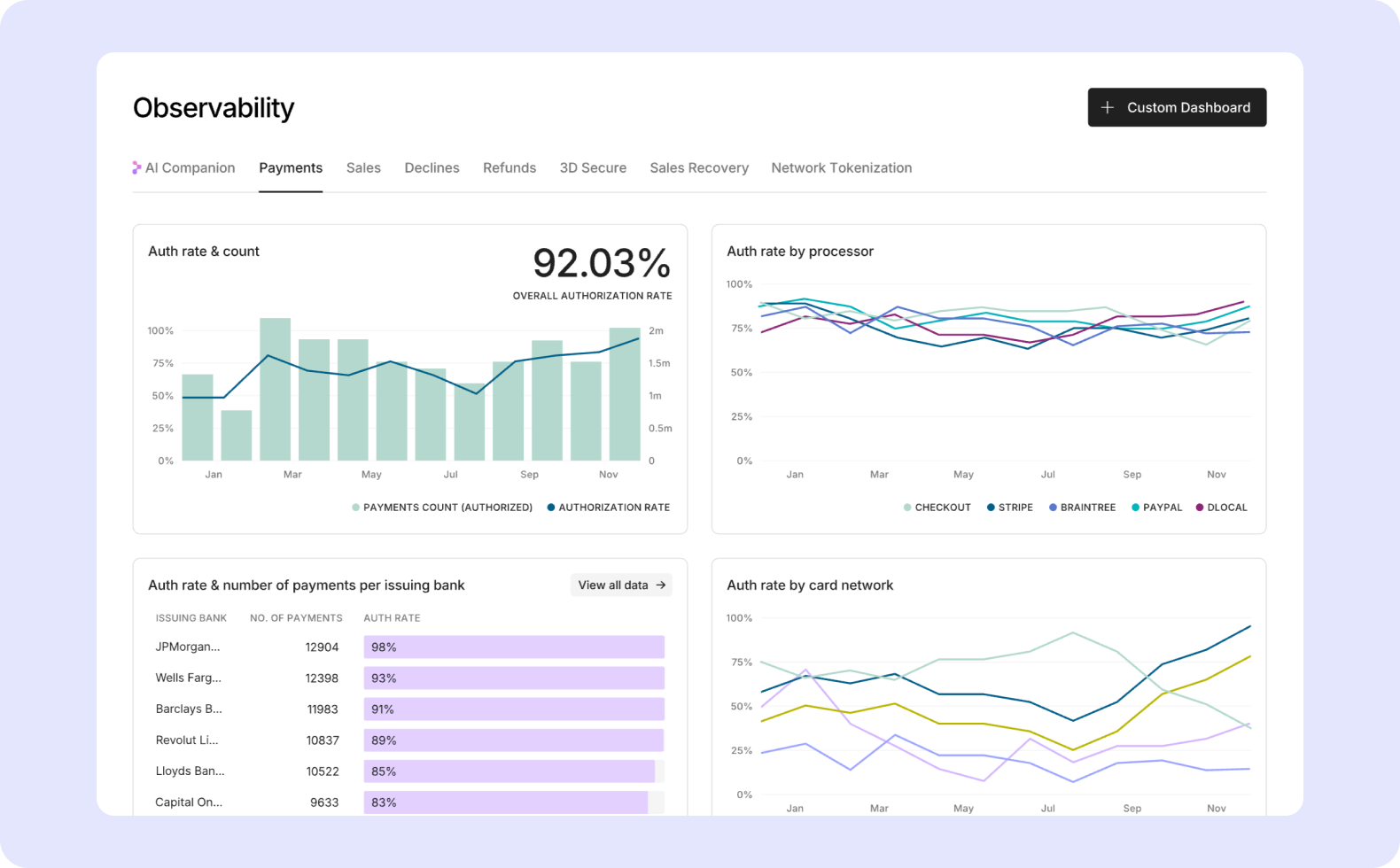Select the December bar in Auth rate & count chart
The height and width of the screenshot is (868, 1400).
coord(625,394)
